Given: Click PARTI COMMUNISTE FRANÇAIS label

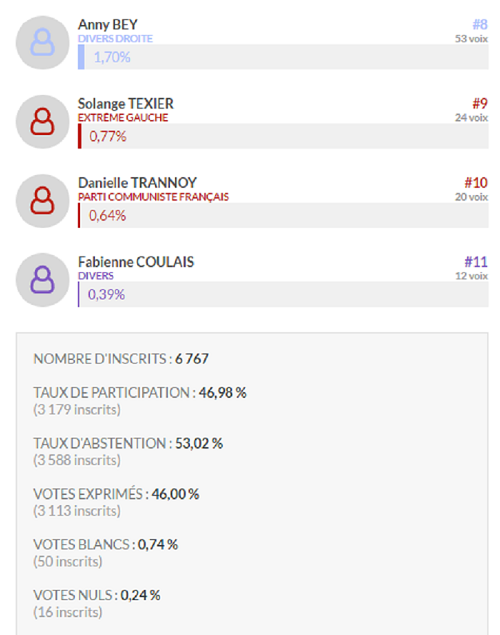Looking at the screenshot, I should [x=153, y=197].
